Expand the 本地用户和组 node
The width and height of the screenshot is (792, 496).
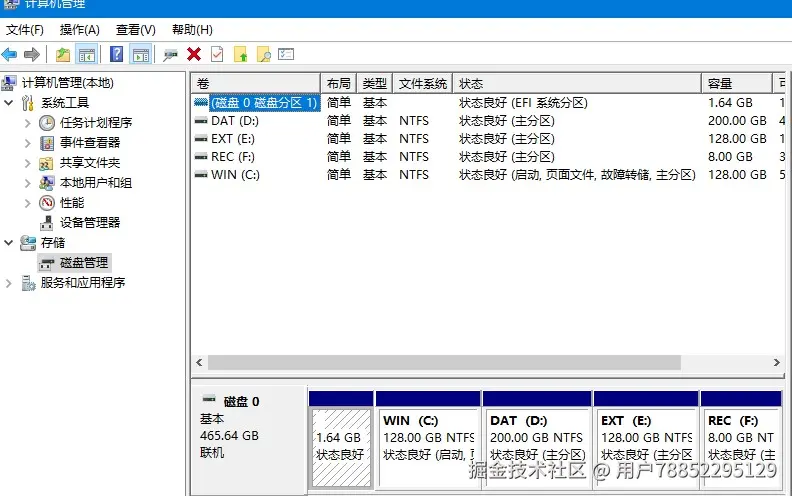click(28, 183)
